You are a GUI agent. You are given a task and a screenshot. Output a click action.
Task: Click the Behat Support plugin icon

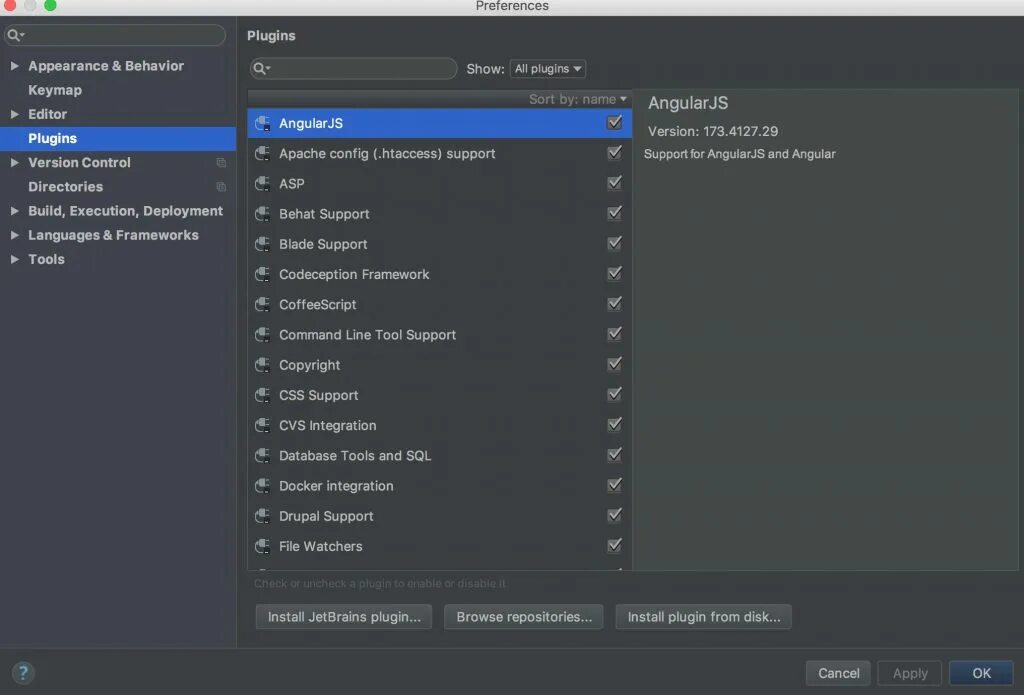[263, 214]
